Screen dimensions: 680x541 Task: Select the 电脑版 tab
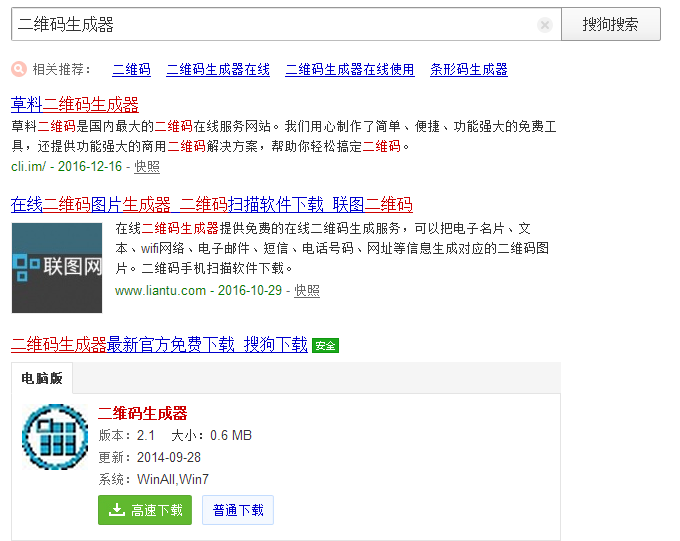click(x=42, y=378)
